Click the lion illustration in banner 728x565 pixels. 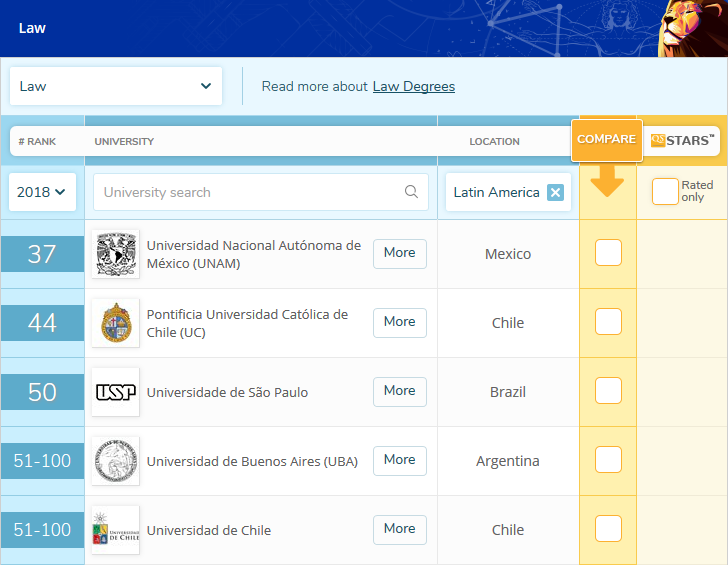pos(693,28)
